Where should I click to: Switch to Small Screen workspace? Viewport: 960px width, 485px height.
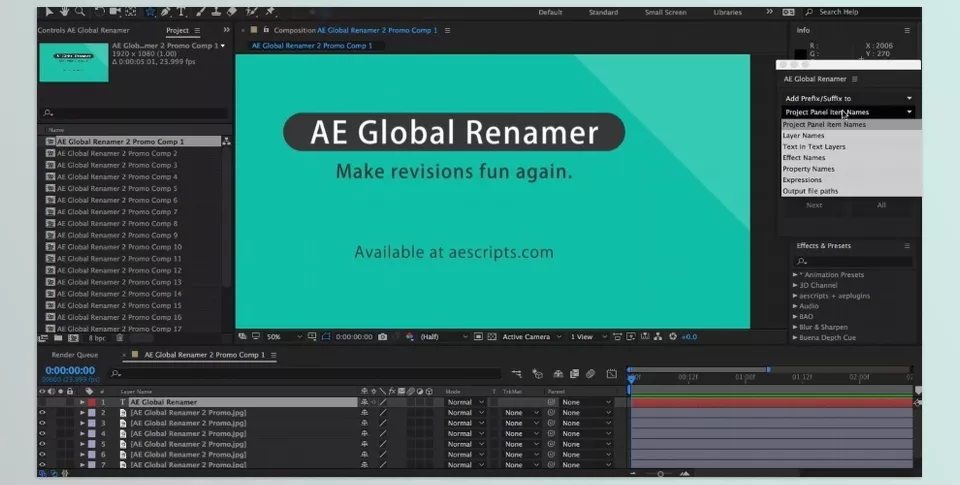[x=665, y=12]
